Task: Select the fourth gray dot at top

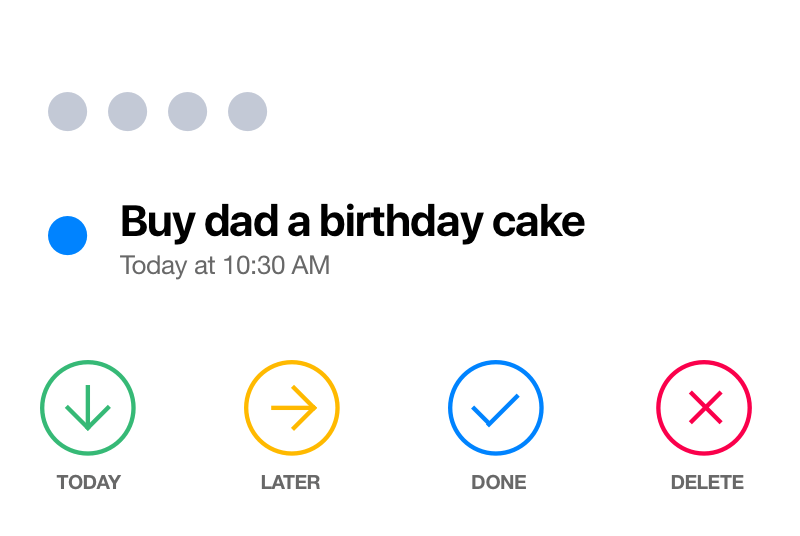Action: (247, 111)
